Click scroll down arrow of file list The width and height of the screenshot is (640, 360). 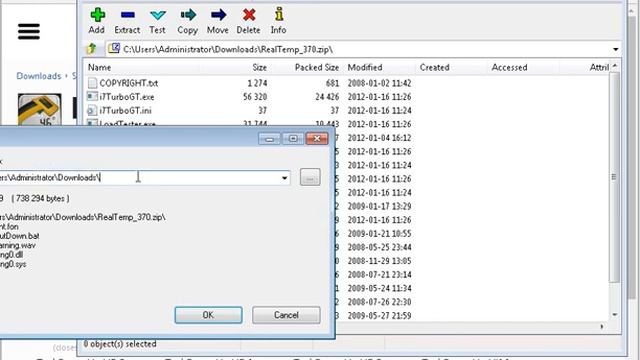(x=615, y=315)
